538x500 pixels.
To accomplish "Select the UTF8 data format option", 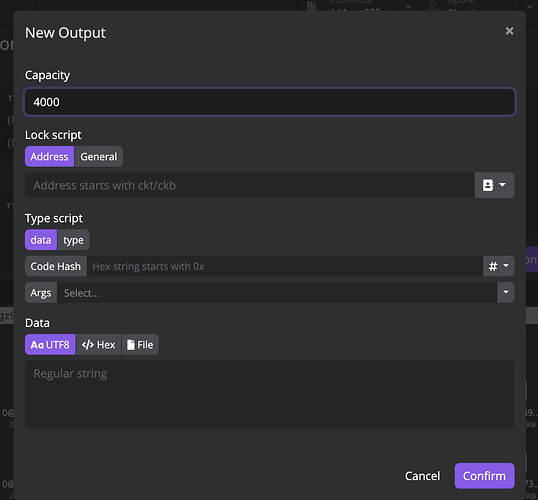I will pyautogui.click(x=50, y=345).
